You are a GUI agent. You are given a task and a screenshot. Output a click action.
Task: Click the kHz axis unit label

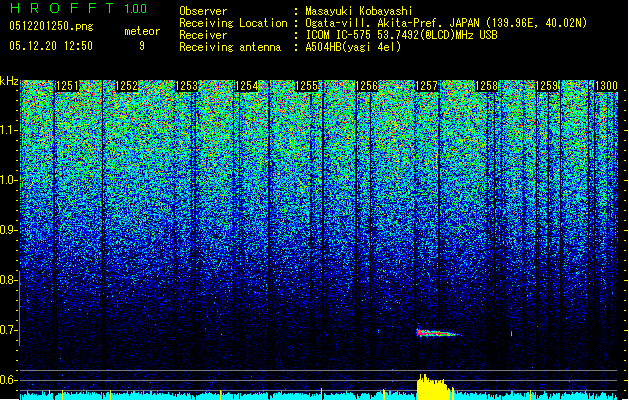coord(9,81)
